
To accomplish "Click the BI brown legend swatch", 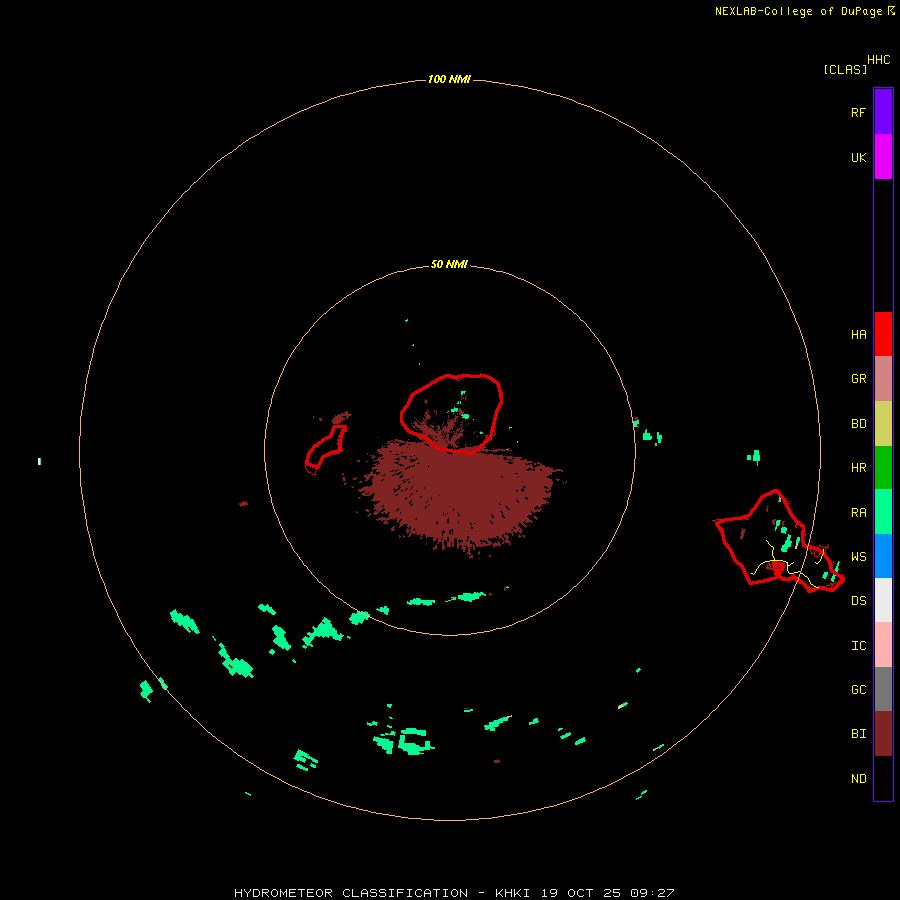I will pos(883,734).
